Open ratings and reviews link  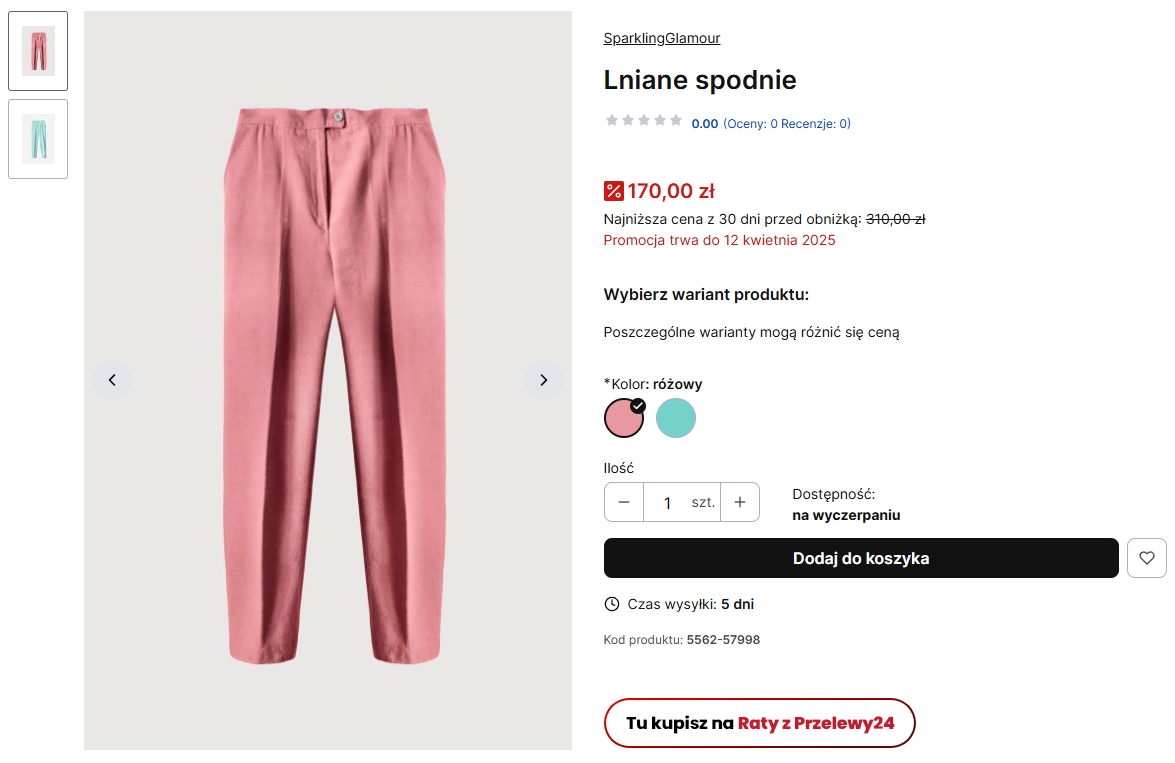point(786,124)
